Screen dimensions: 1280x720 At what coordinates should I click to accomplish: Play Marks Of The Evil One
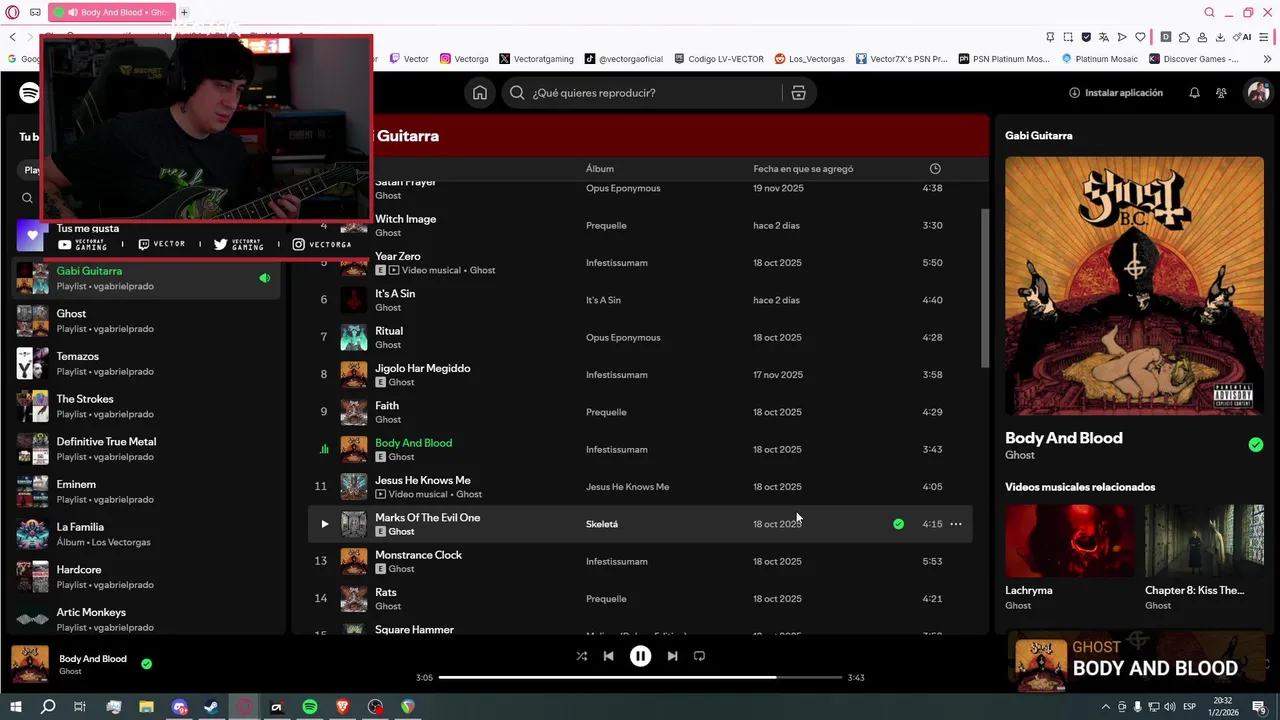coord(324,524)
